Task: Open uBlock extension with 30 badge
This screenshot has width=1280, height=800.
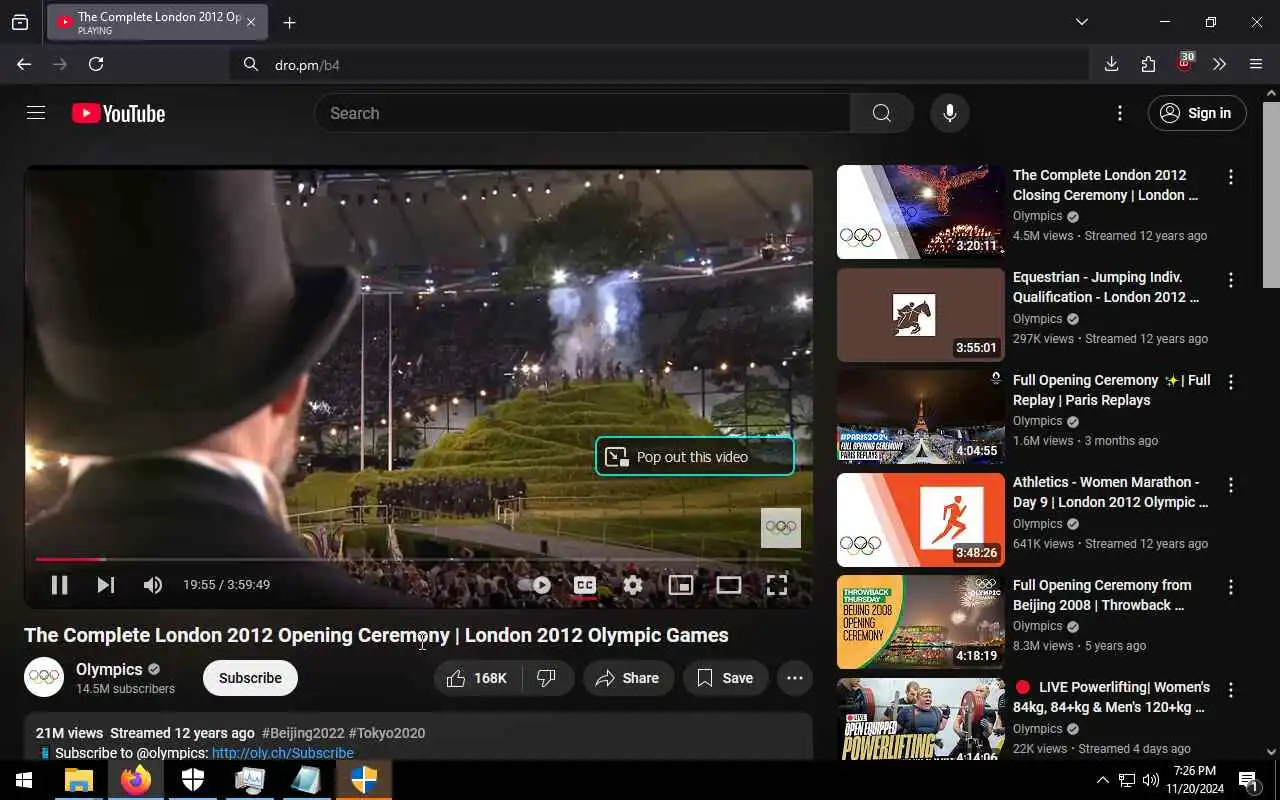Action: (1185, 63)
